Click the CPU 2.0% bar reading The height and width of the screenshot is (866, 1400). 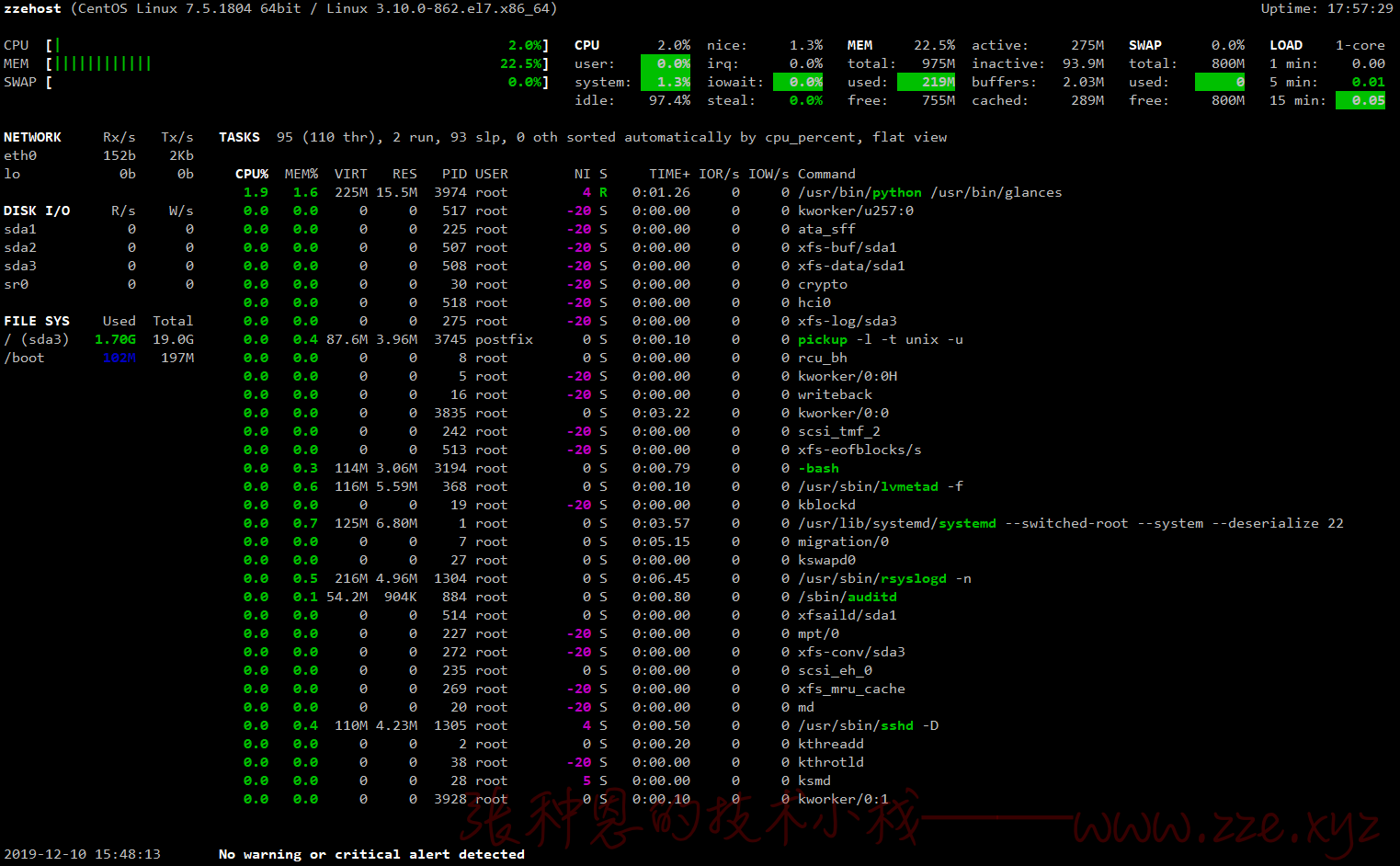click(x=525, y=45)
